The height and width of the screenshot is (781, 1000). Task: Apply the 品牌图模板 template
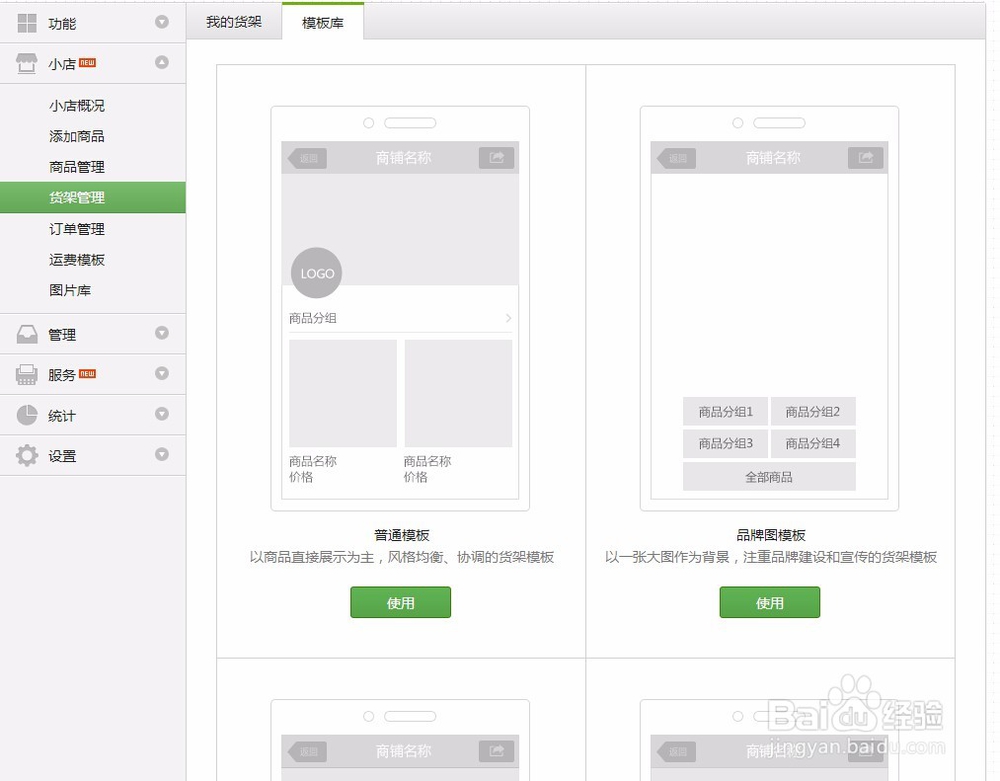pyautogui.click(x=770, y=602)
